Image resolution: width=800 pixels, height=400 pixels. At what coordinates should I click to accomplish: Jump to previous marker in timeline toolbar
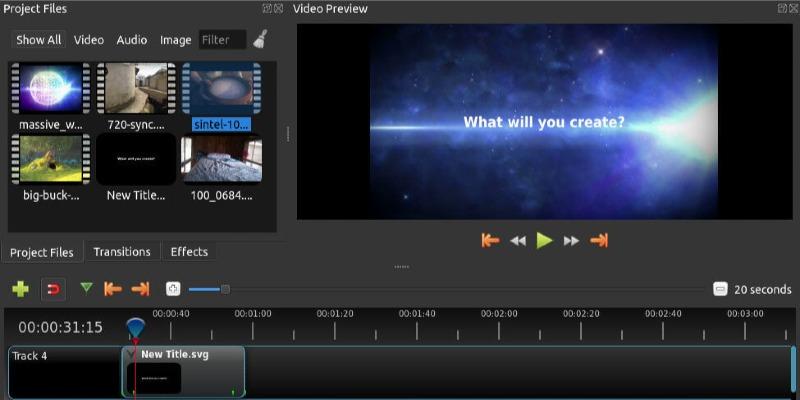(x=113, y=289)
